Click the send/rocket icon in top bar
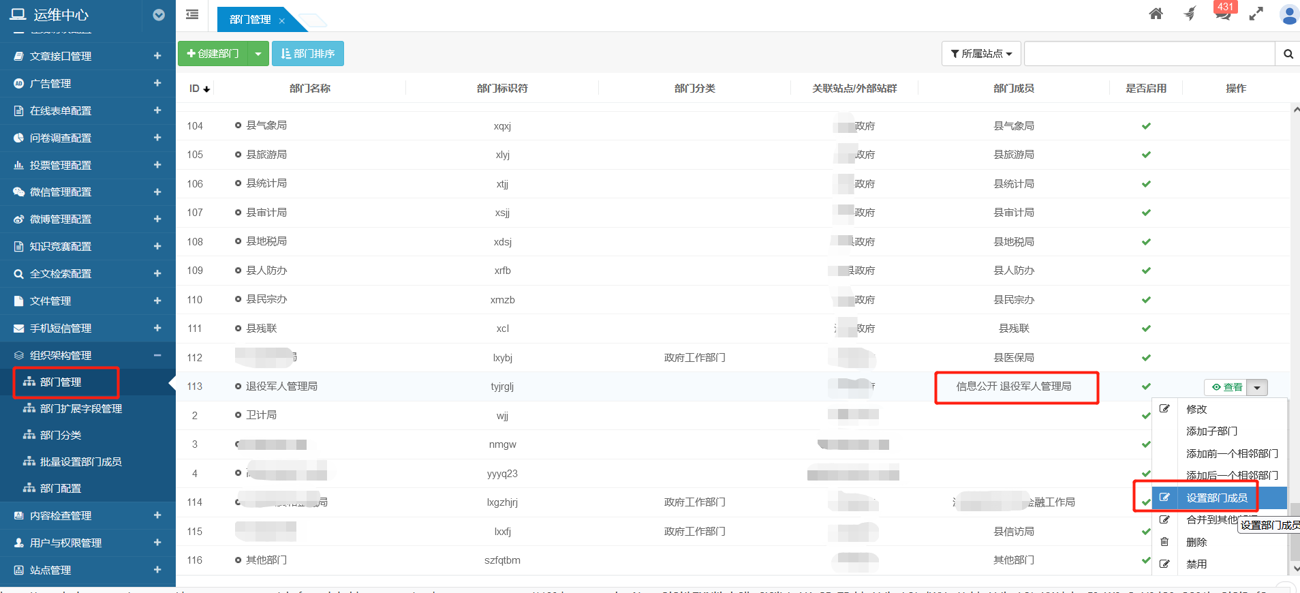This screenshot has width=1300, height=593. [1189, 14]
